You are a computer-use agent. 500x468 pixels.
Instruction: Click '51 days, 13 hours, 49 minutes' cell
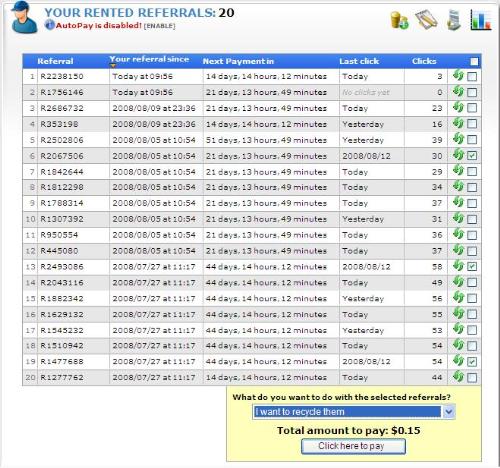pos(266,140)
